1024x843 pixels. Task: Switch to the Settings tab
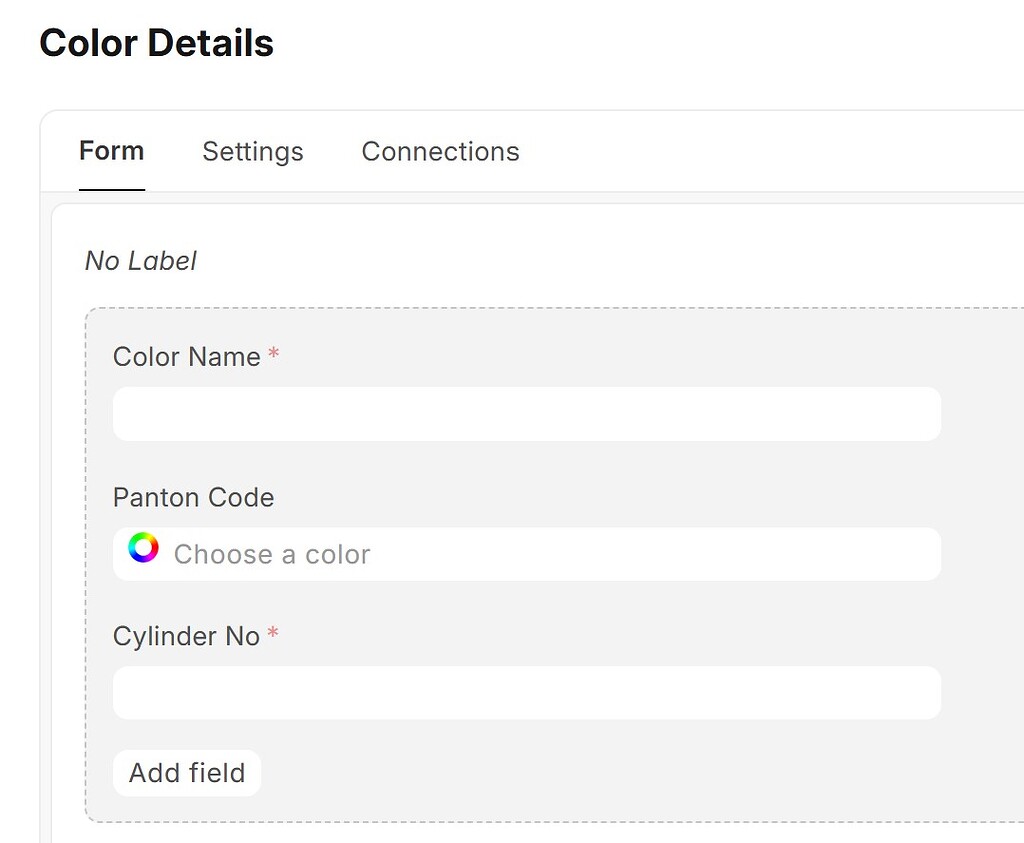[x=252, y=151]
